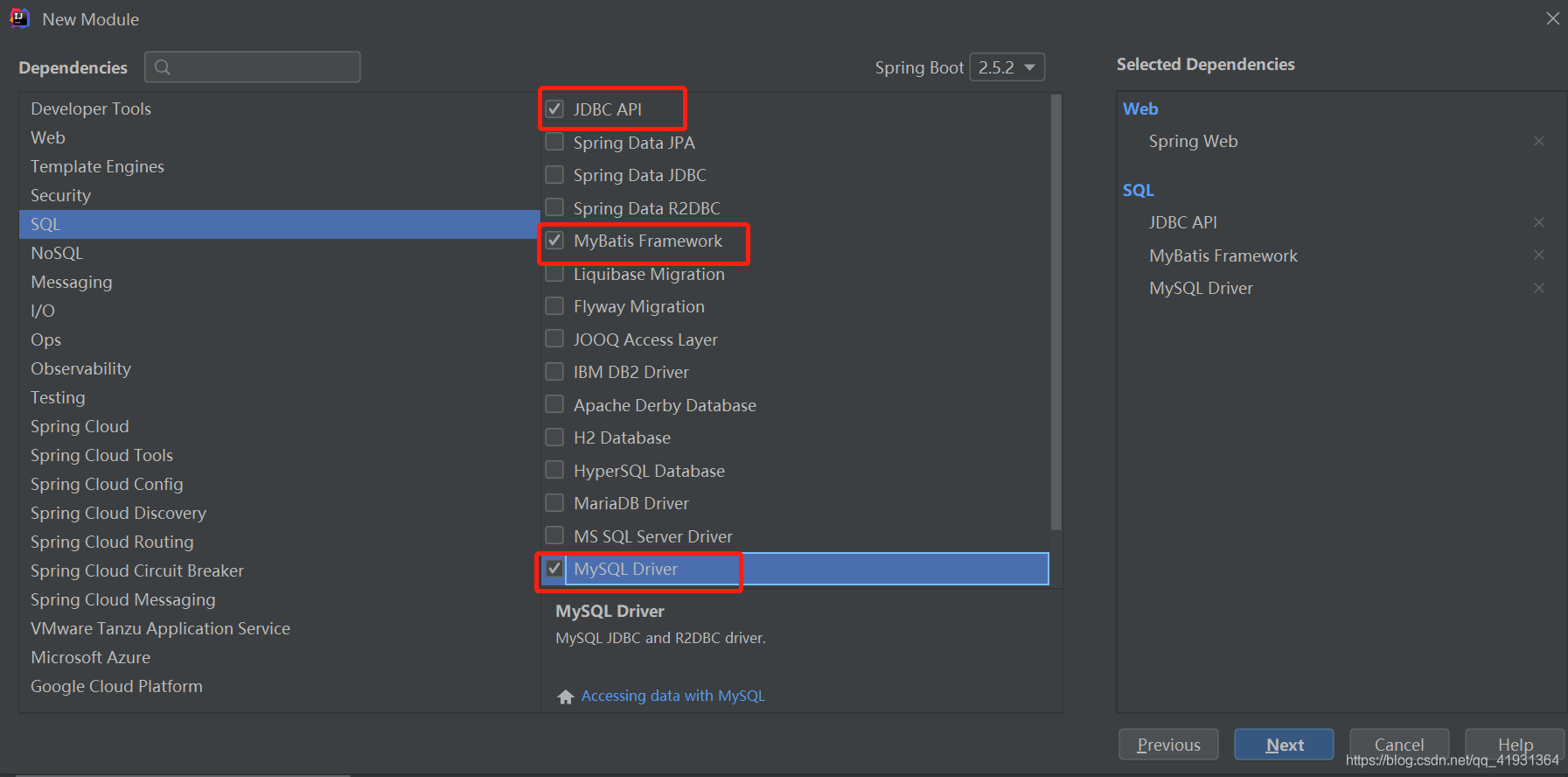Click the dependency list vertical scrollbar

(1056, 312)
